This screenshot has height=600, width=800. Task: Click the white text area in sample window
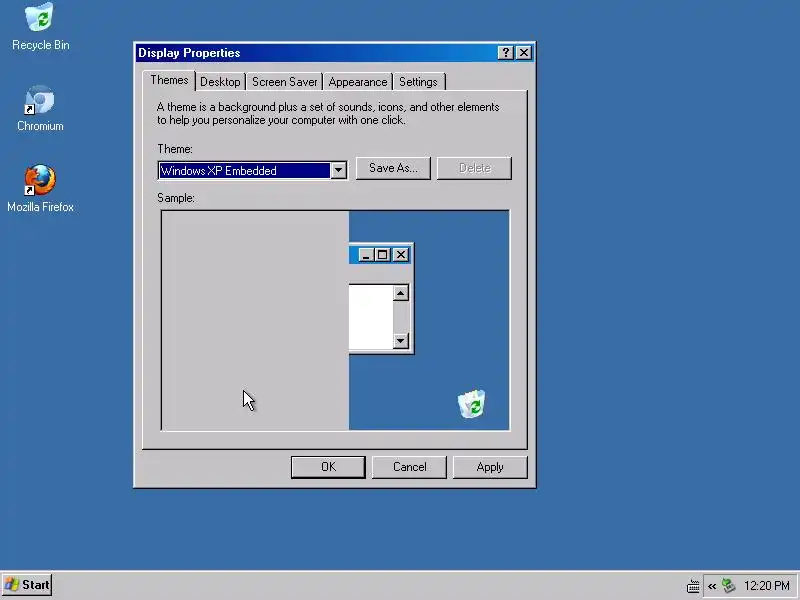(x=371, y=317)
